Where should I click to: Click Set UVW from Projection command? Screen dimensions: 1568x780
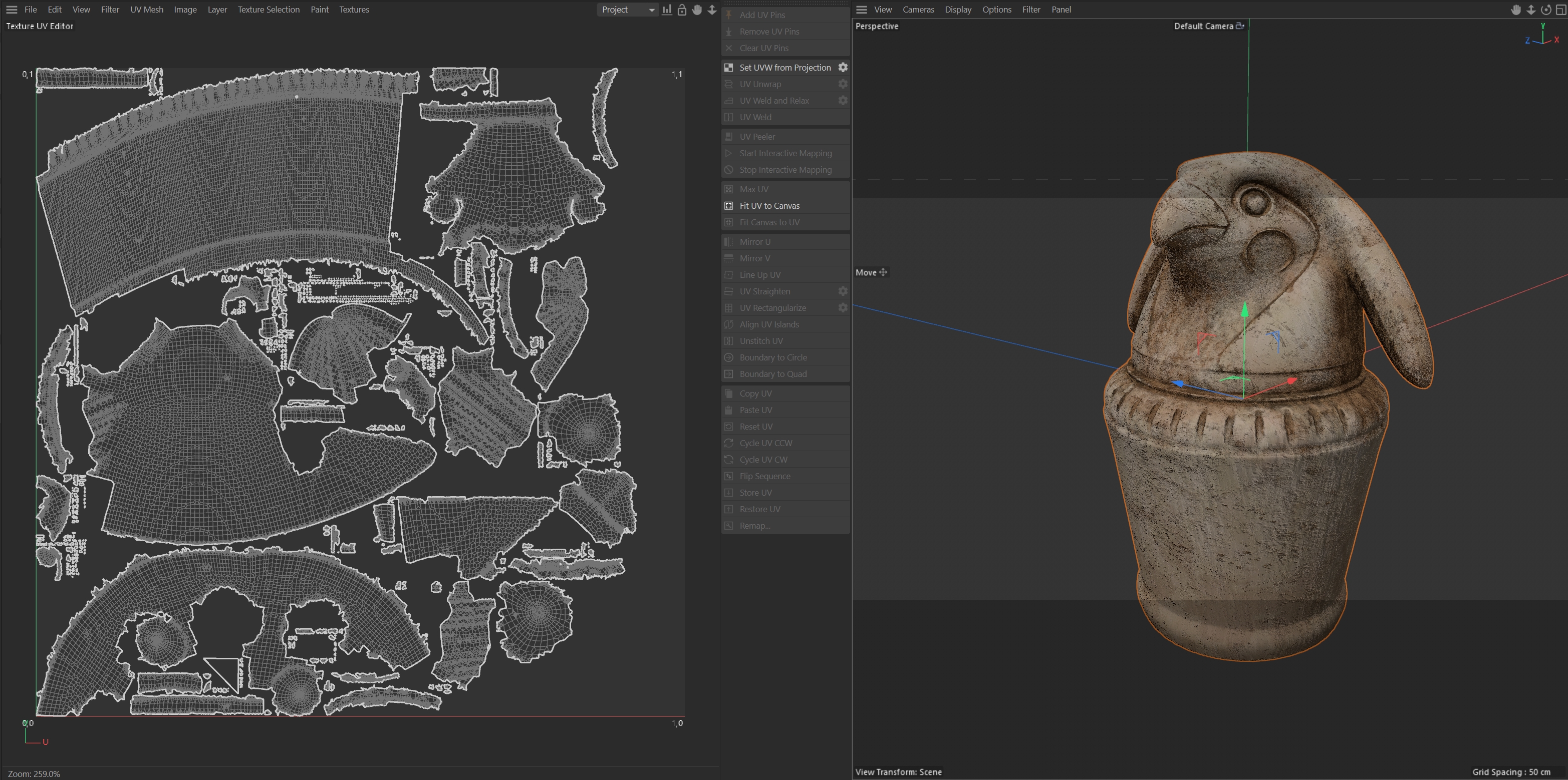point(785,68)
